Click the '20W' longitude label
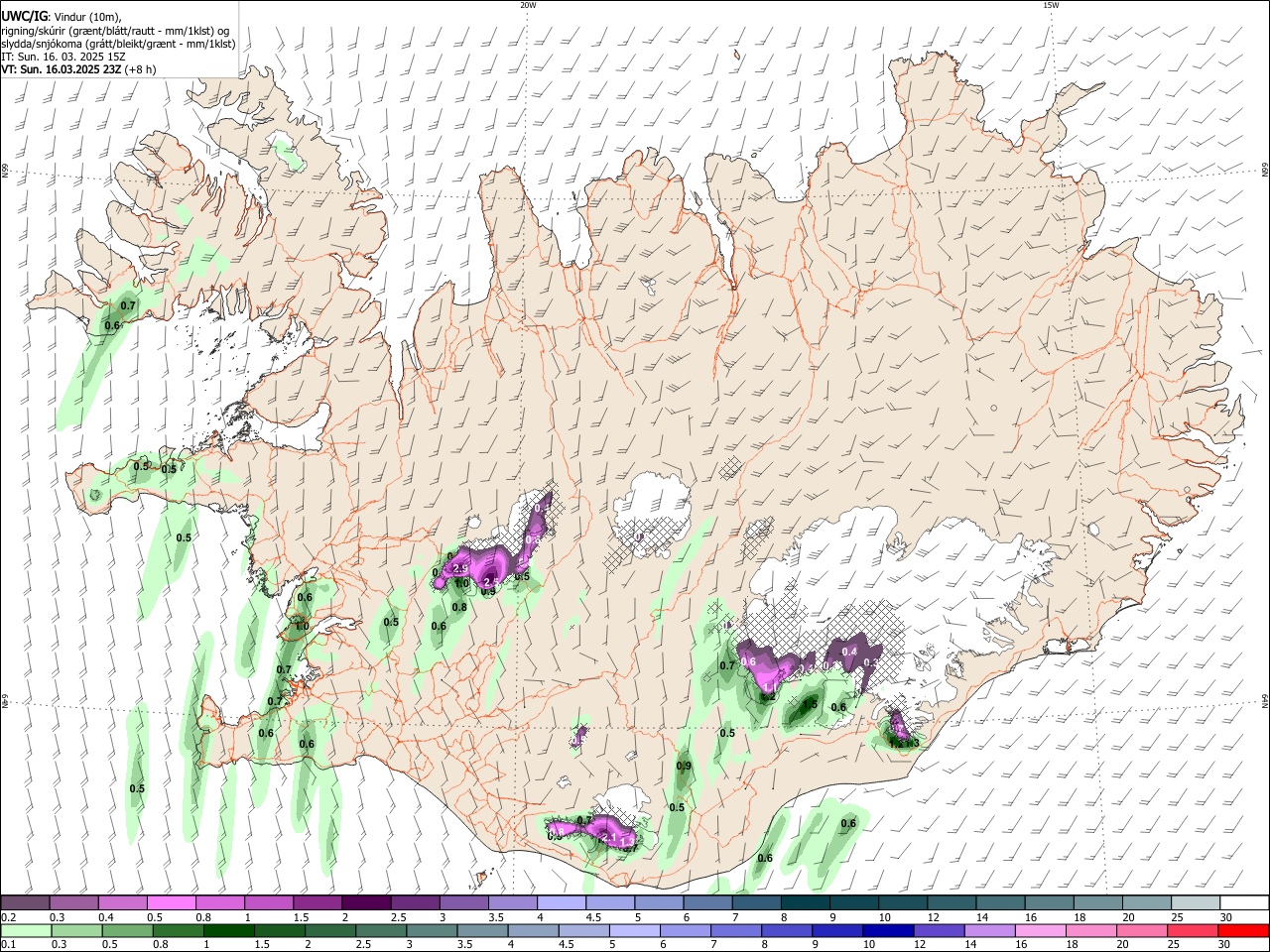 point(528,5)
